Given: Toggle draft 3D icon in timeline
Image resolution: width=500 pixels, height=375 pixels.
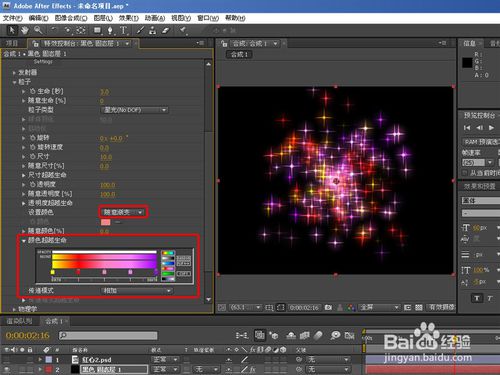Looking at the screenshot, I should click(274, 335).
